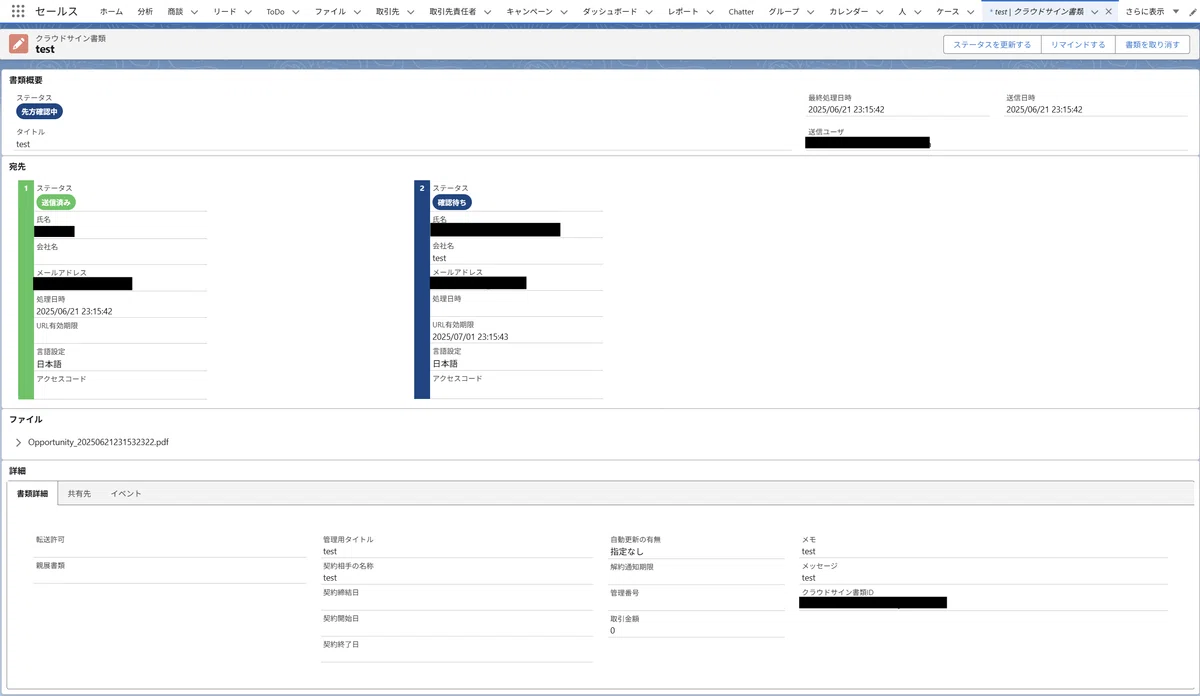Open the 商談 tab dropdown arrow
Screen dimensions: 1200x696
coord(193,11)
